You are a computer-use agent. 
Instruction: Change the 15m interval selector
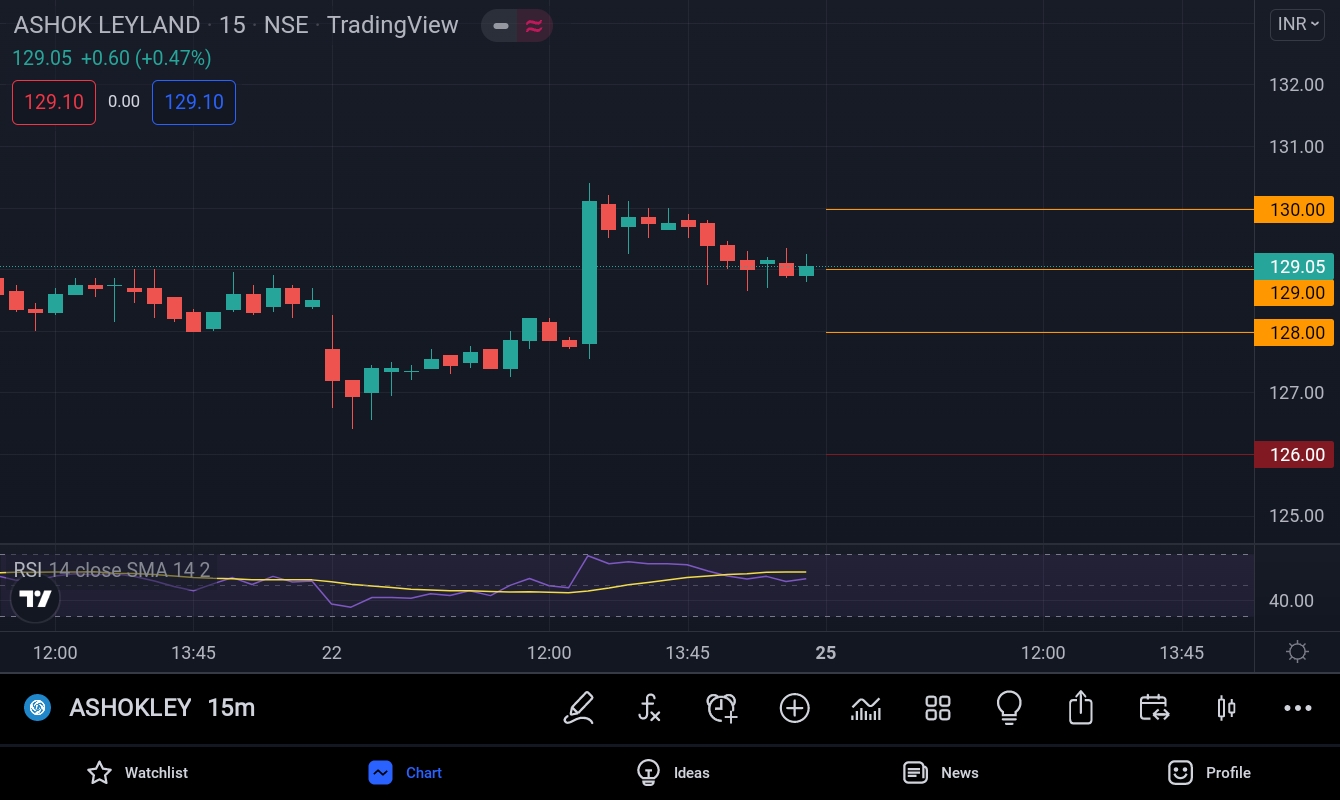pos(231,708)
